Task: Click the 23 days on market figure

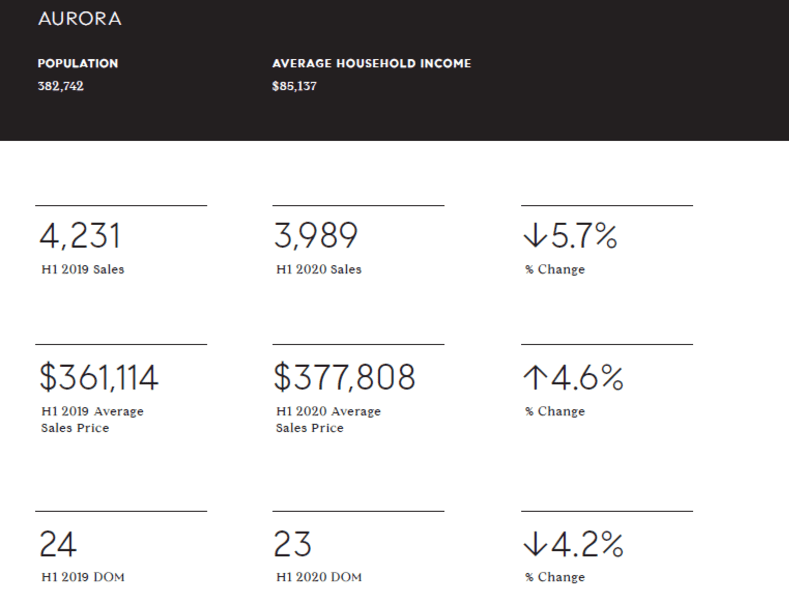Action: [x=293, y=544]
